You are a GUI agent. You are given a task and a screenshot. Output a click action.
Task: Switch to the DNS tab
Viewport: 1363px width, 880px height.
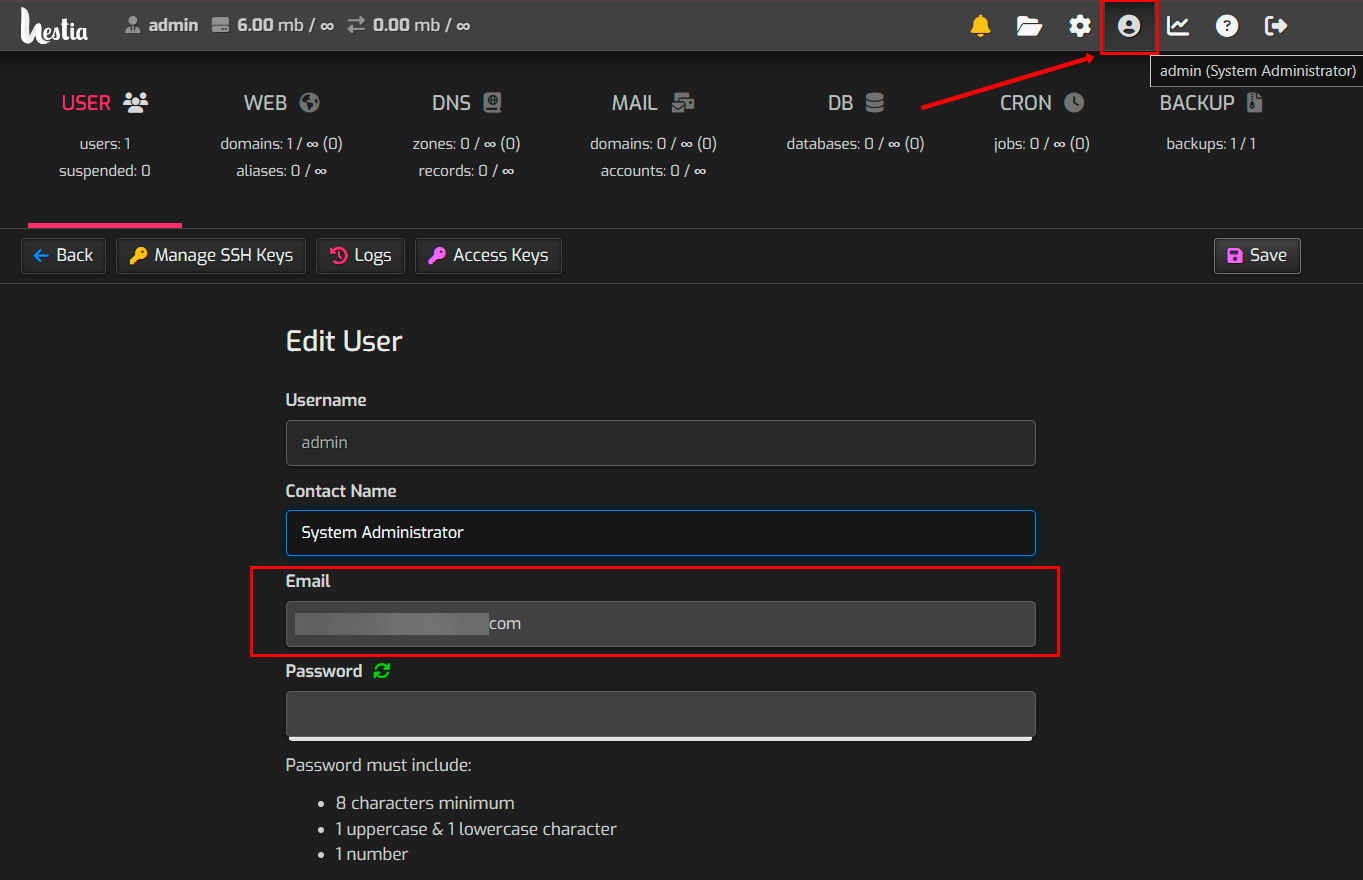pos(466,103)
